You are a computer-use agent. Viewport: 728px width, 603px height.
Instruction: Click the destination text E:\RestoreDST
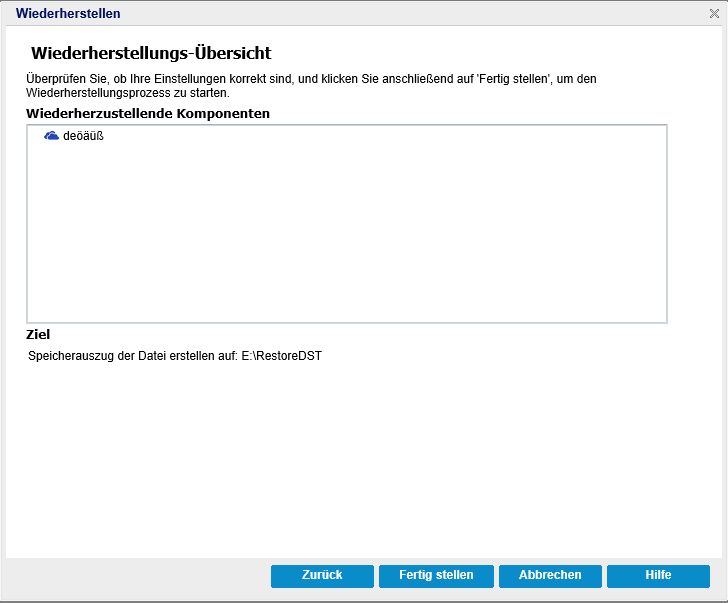pos(281,356)
